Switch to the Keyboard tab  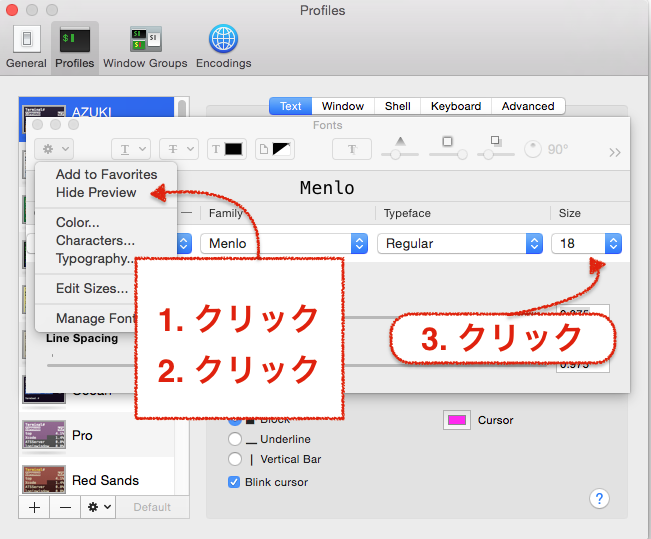[456, 106]
